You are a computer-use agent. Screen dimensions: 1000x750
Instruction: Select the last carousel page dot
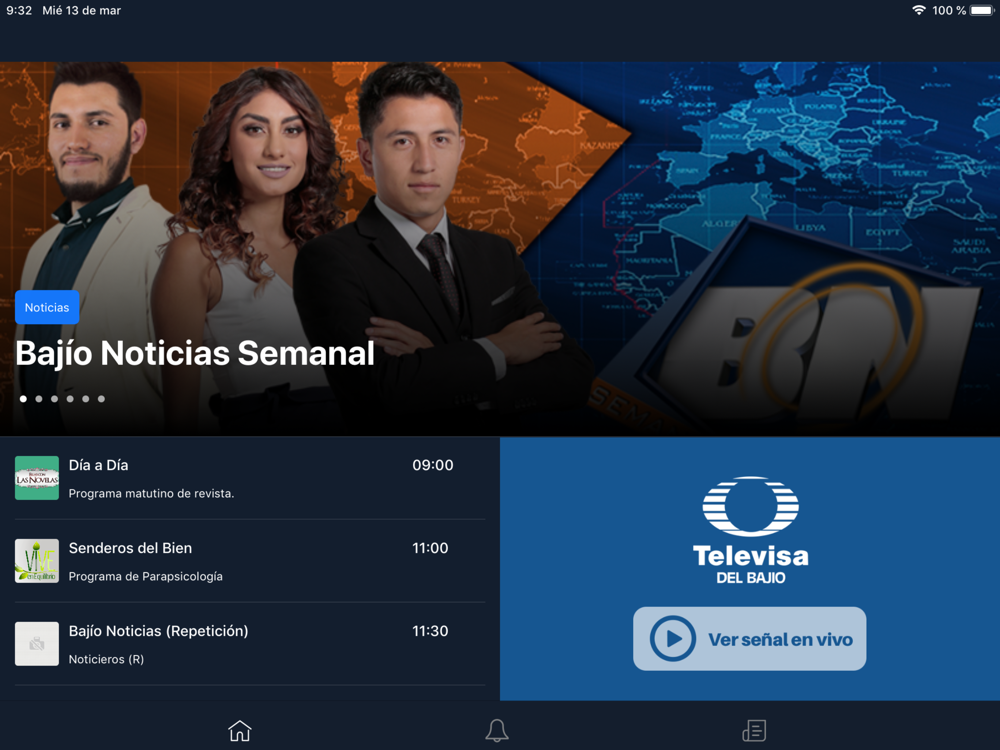click(101, 399)
